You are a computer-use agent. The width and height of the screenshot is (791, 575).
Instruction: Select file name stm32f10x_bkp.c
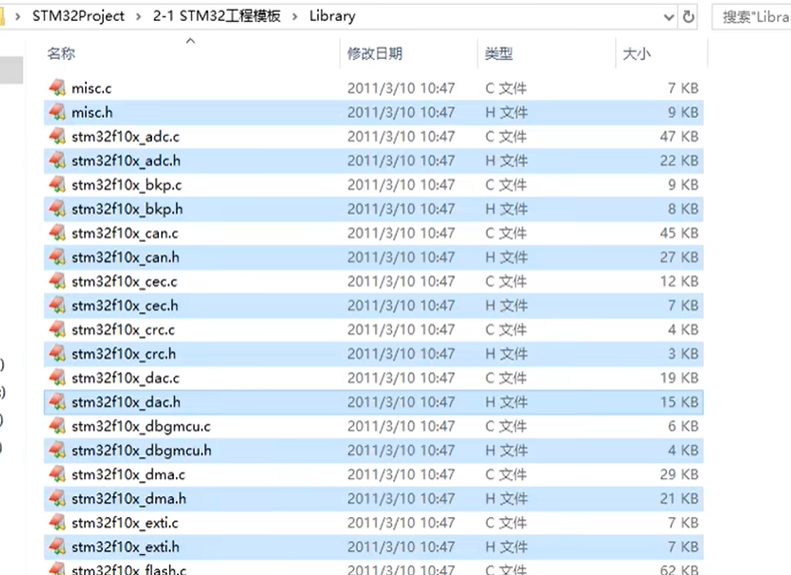pyautogui.click(x=127, y=185)
